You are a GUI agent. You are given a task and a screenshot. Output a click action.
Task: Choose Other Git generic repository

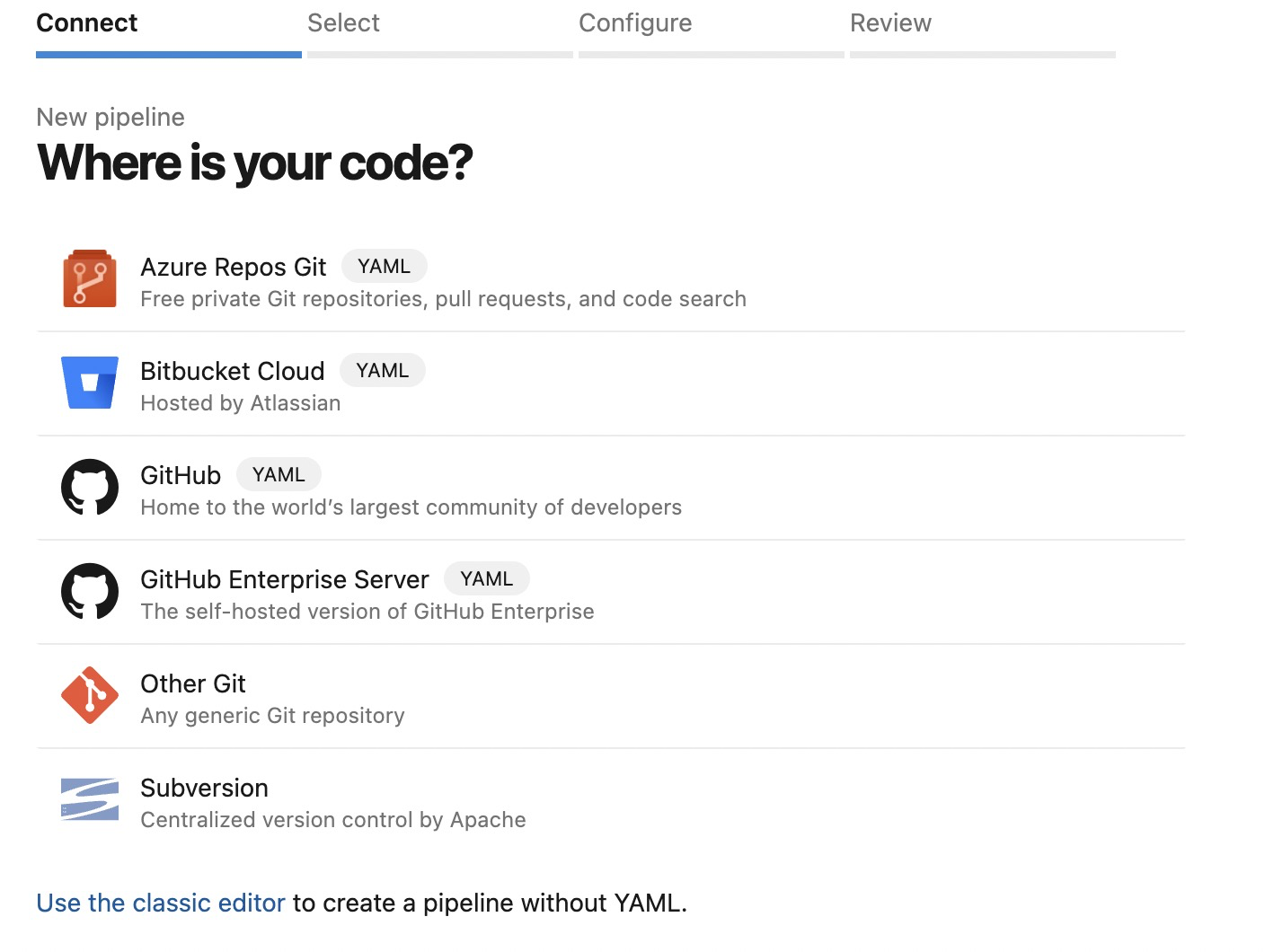(x=193, y=684)
